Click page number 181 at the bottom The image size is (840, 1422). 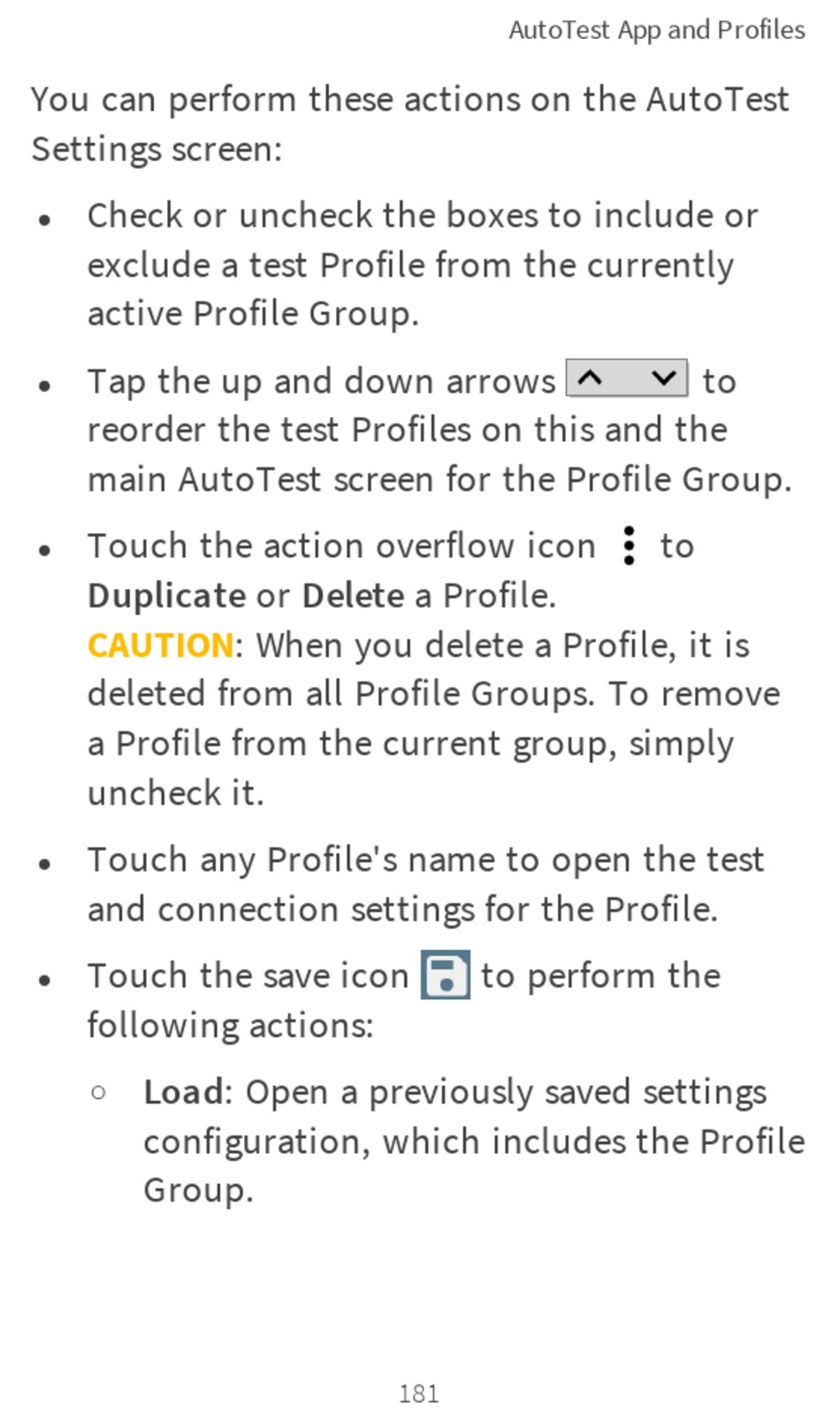(419, 1395)
